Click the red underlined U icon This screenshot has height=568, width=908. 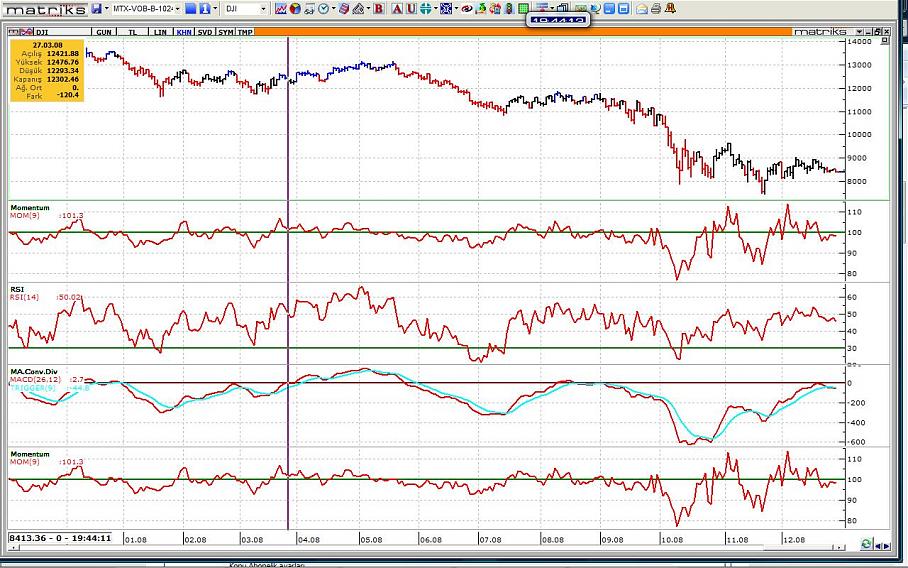point(411,8)
